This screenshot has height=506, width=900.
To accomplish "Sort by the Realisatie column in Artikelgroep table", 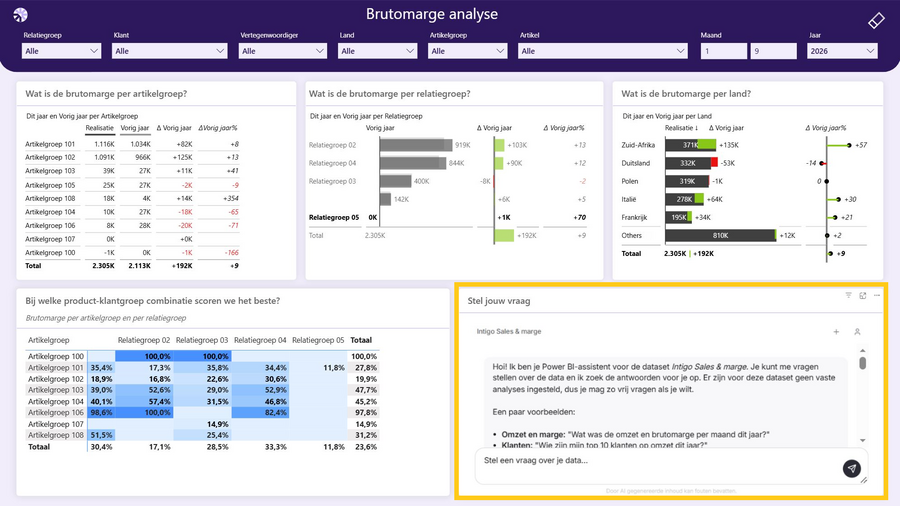I will tap(100, 128).
